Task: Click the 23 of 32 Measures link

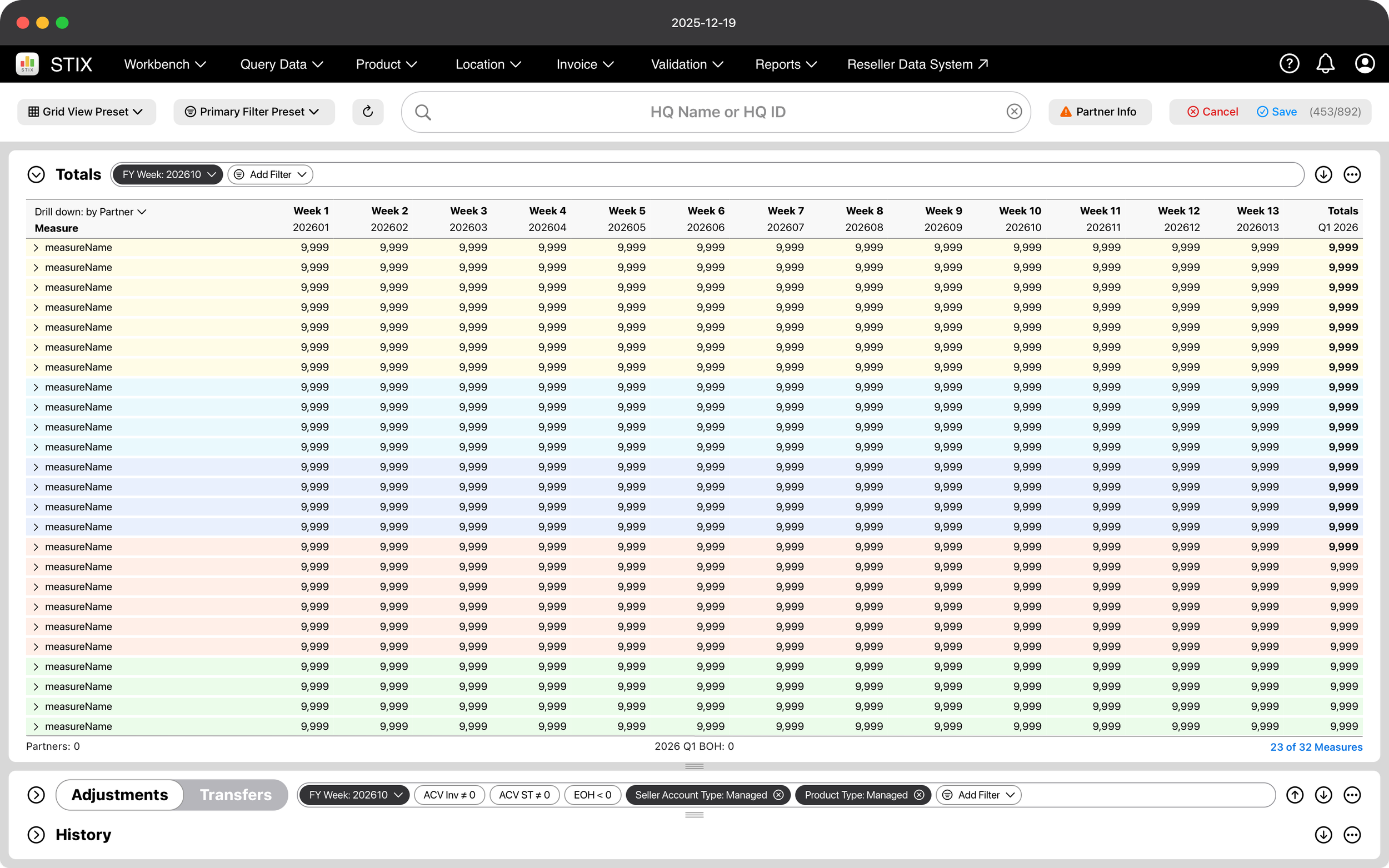Action: [1316, 746]
